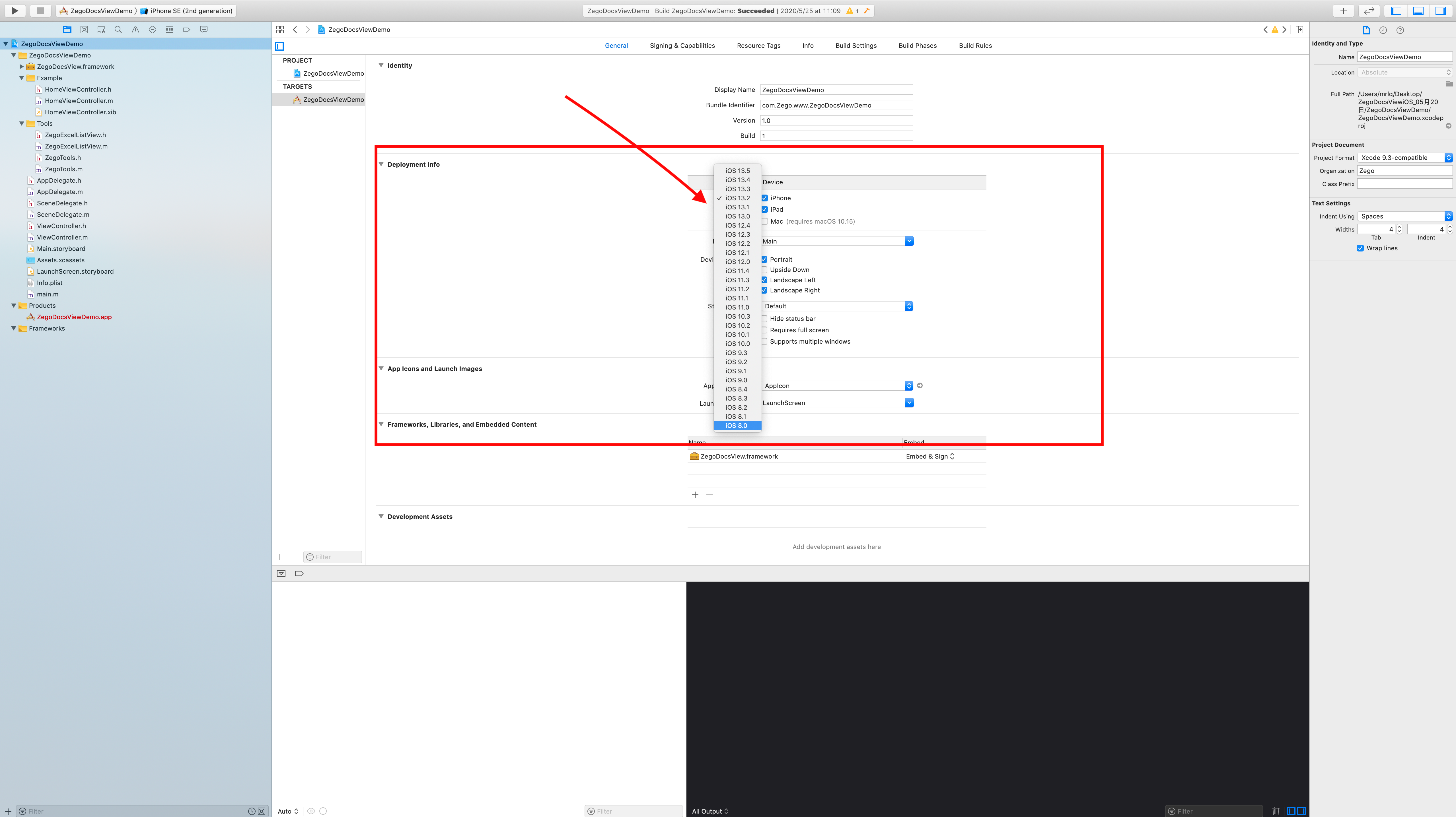Open the Find navigator magnifier icon
This screenshot has width=1456, height=817.
click(x=118, y=29)
